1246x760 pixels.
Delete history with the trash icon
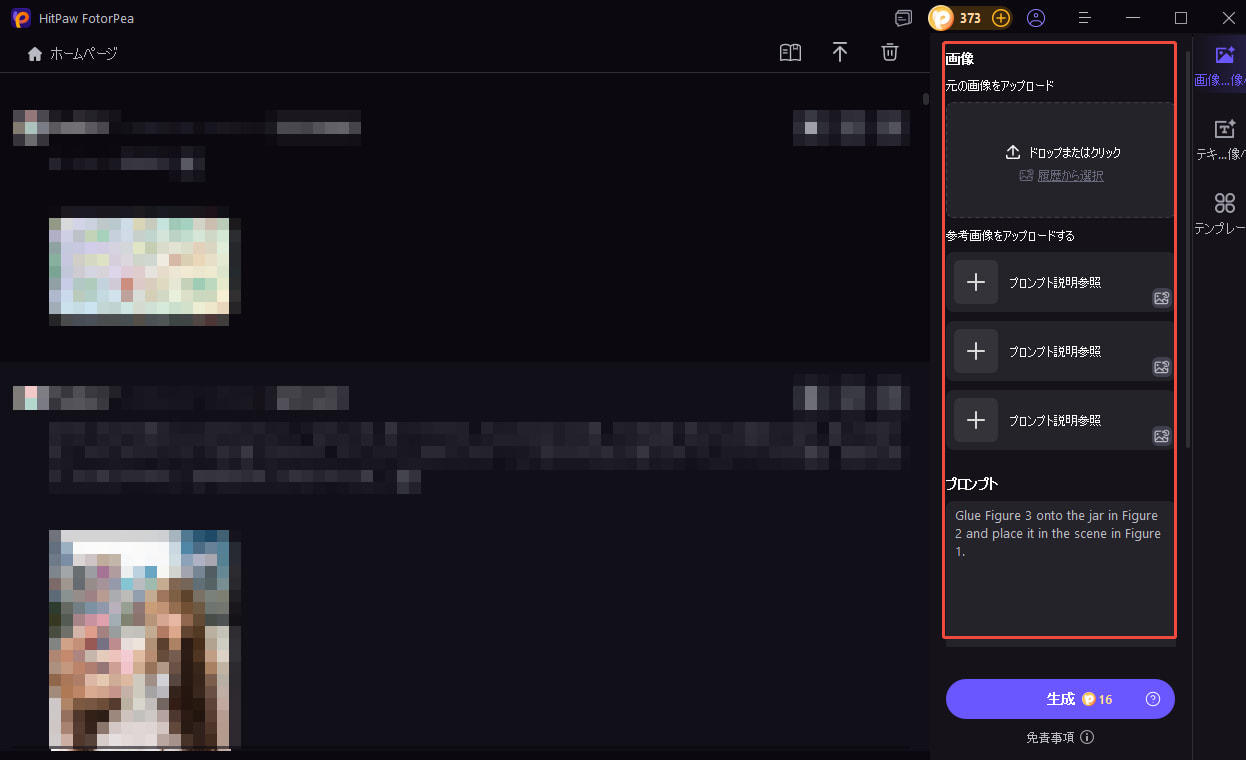point(889,53)
